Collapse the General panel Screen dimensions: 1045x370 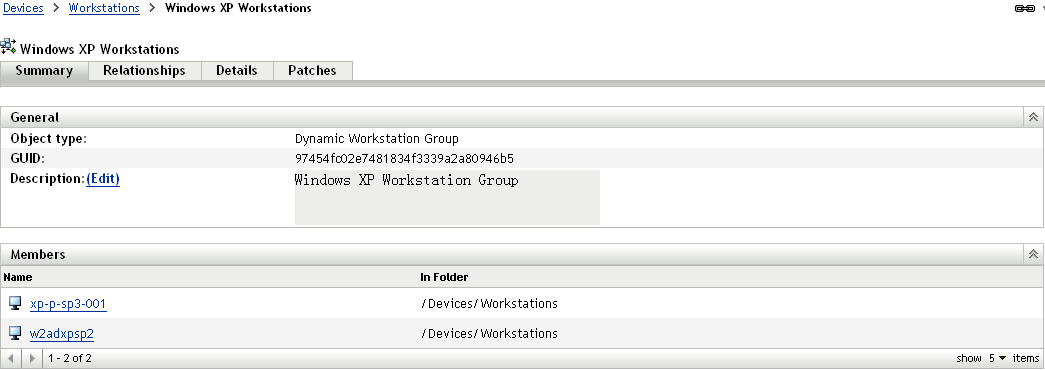(1033, 117)
